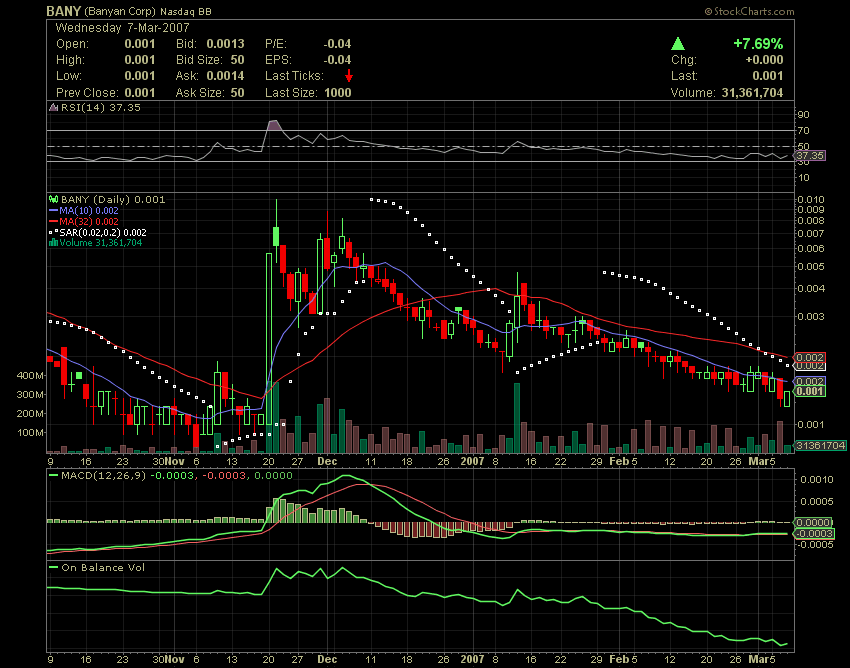Click the MA(10) 0.002 legend entry
The width and height of the screenshot is (850, 668).
89,210
